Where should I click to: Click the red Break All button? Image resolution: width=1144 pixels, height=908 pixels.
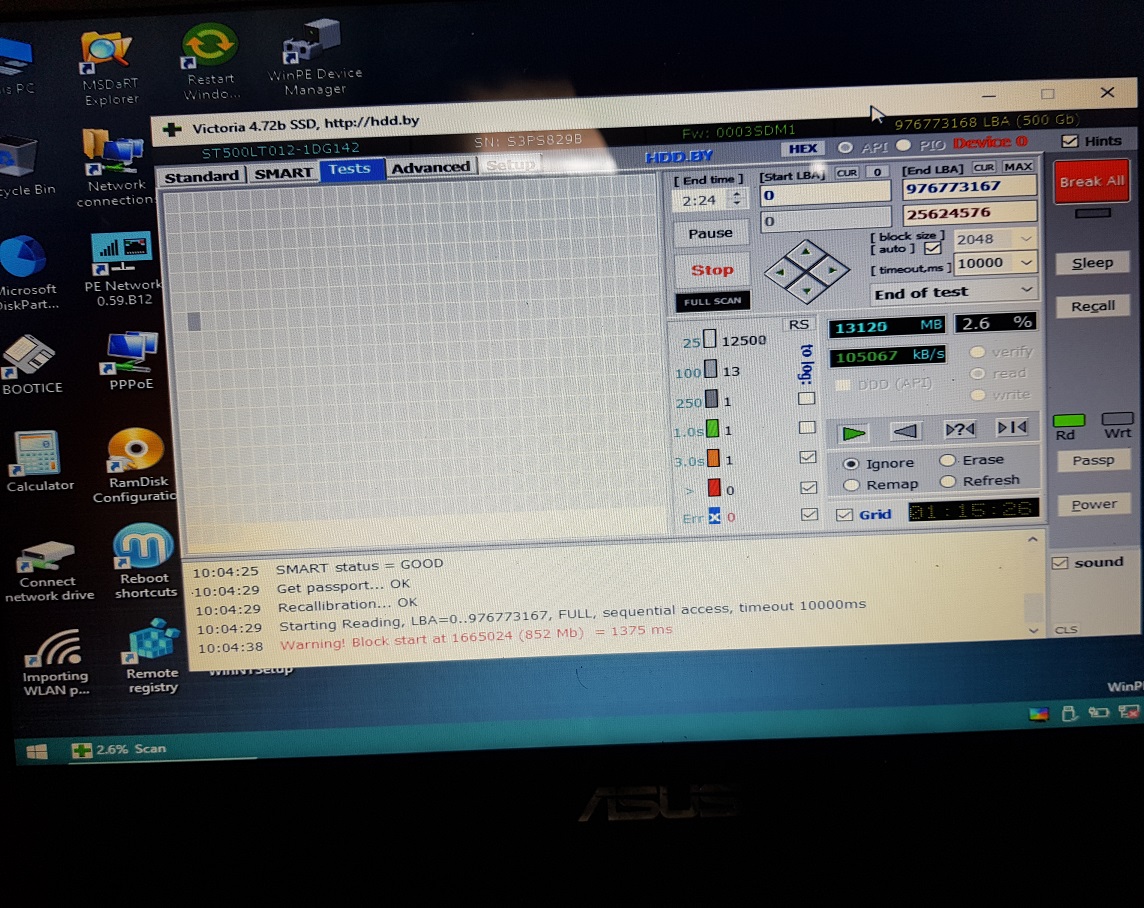(1091, 181)
